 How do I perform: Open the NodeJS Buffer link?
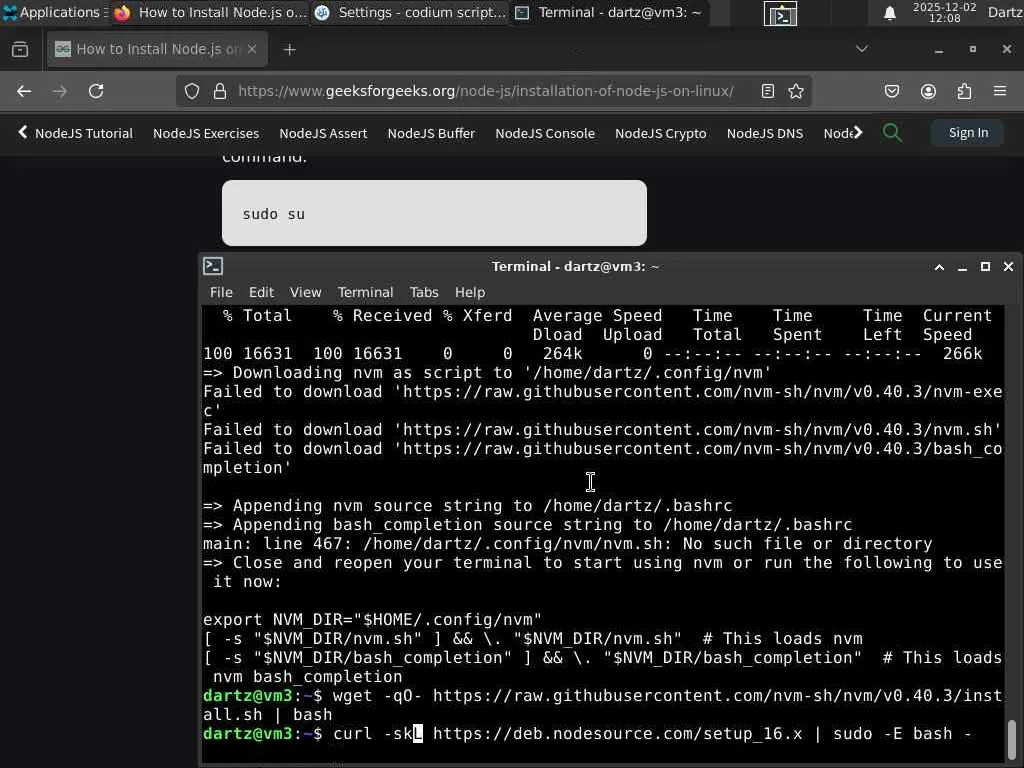(431, 133)
